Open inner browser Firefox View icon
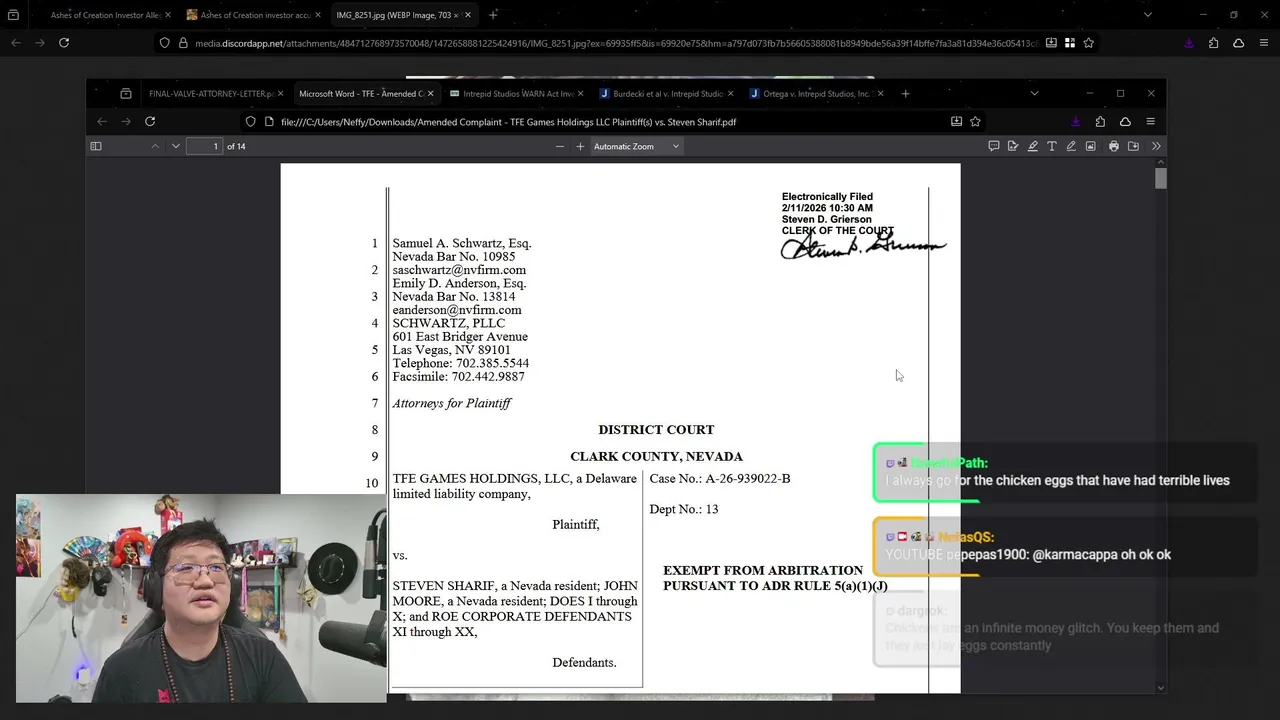The height and width of the screenshot is (720, 1280). [126, 94]
